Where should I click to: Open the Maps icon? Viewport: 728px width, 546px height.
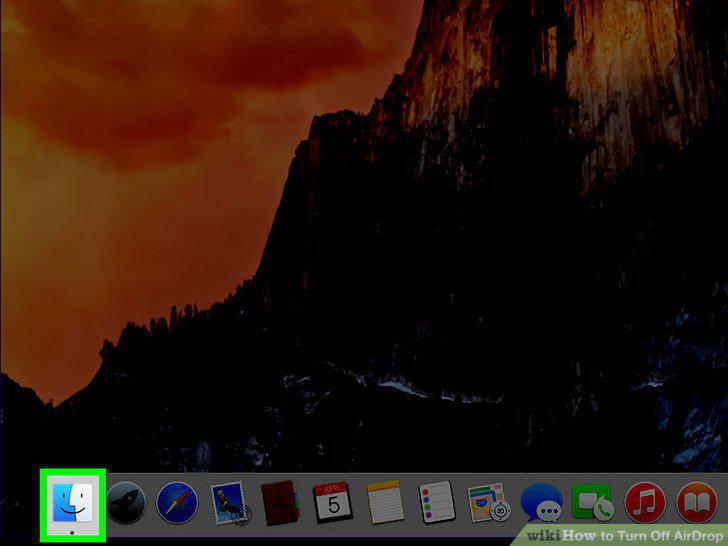point(488,503)
